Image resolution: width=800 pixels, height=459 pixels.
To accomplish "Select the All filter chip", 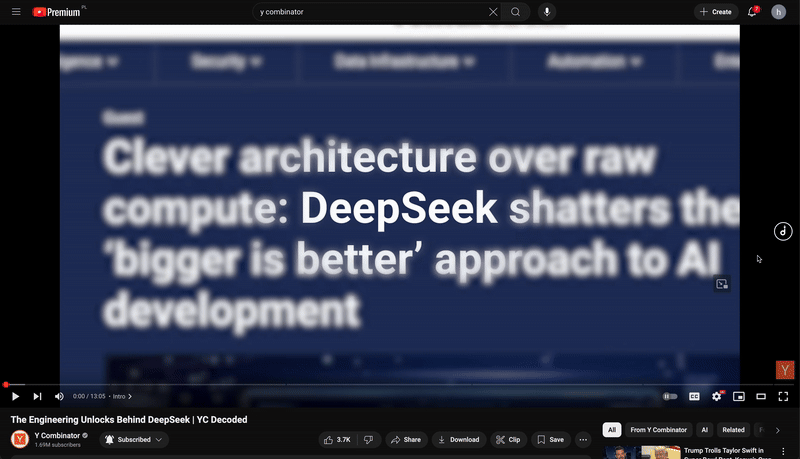I will pyautogui.click(x=612, y=430).
